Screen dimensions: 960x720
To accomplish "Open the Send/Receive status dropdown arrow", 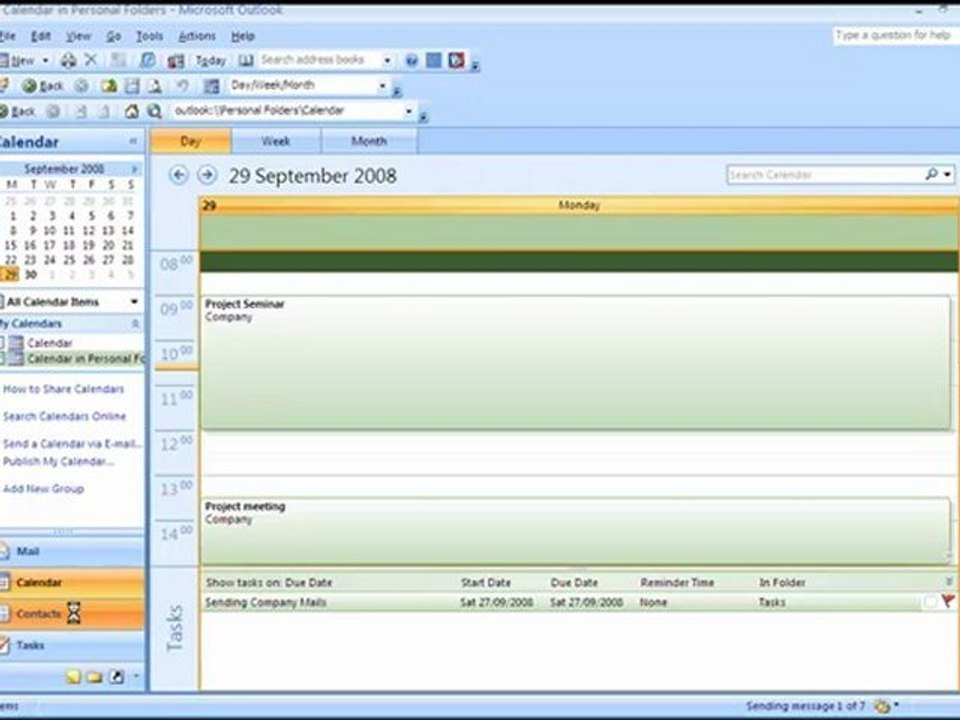I will [x=896, y=705].
